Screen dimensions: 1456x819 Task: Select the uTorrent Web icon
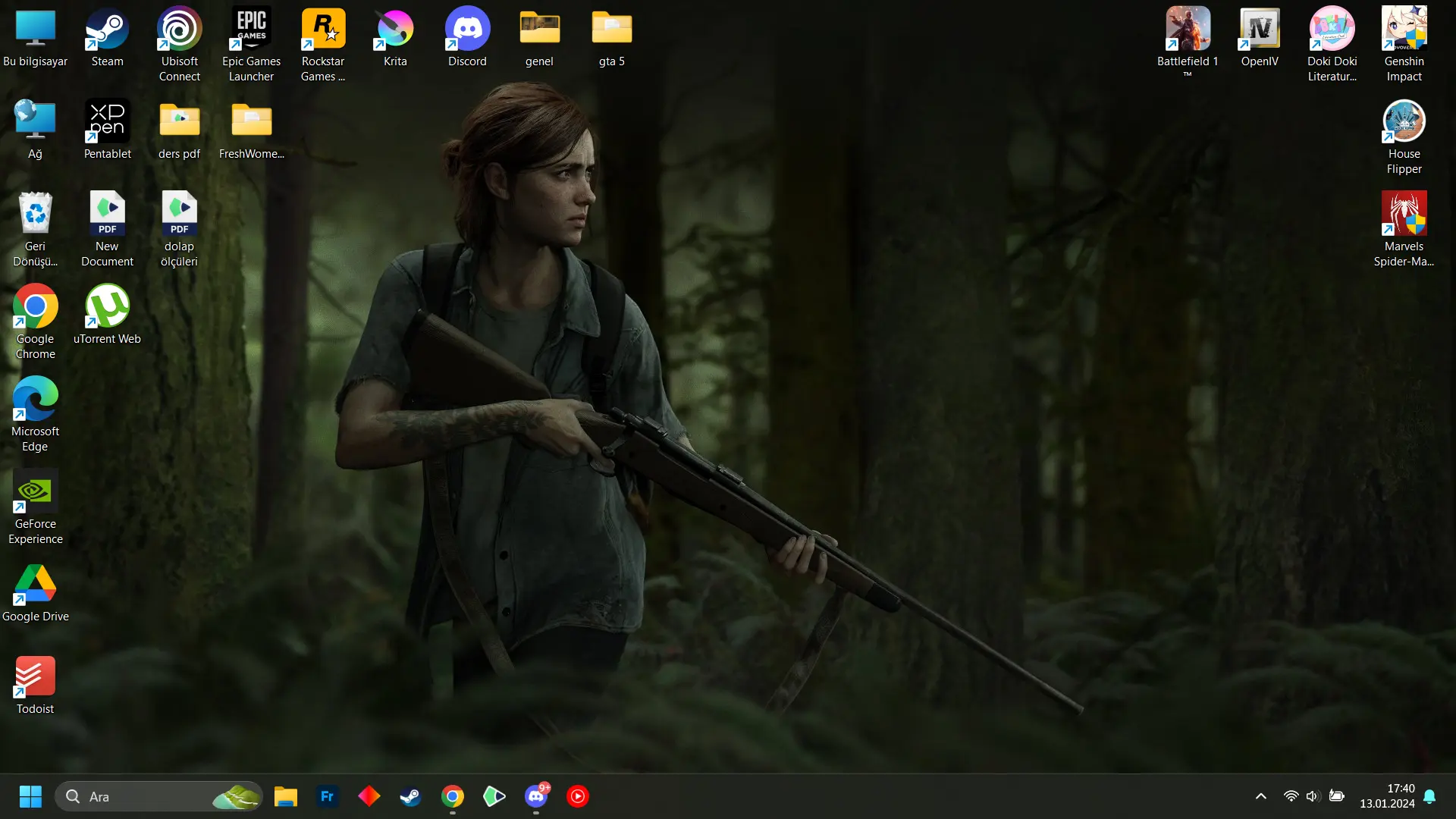point(107,315)
